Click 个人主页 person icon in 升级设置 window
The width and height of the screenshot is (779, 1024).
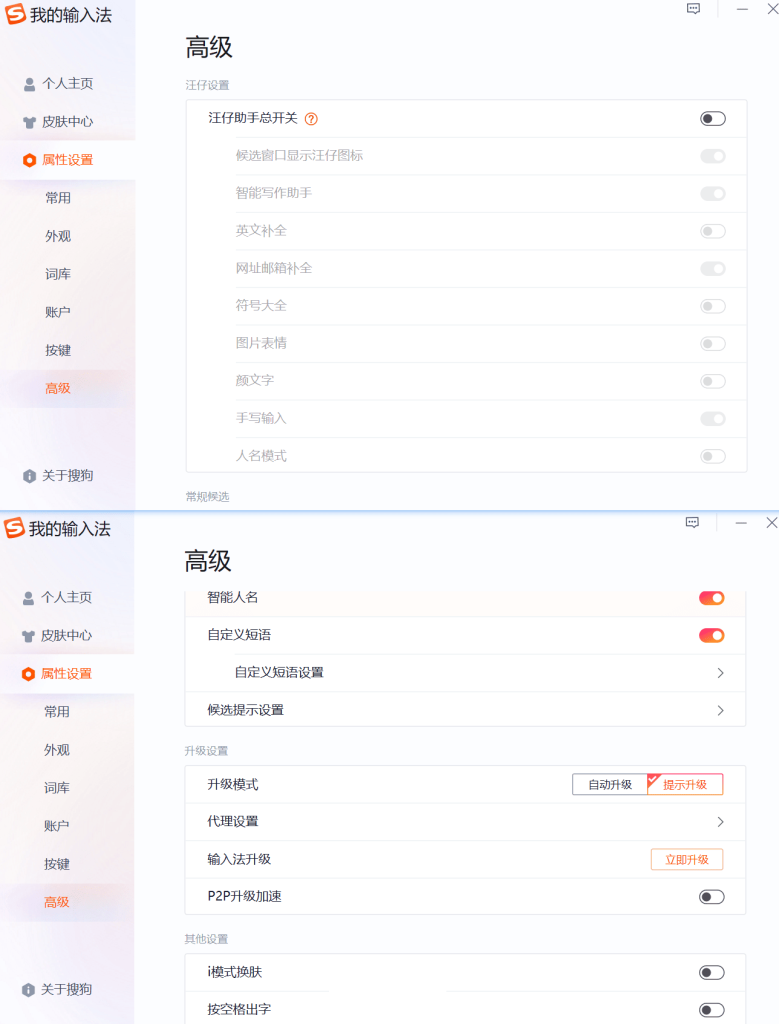pyautogui.click(x=28, y=598)
